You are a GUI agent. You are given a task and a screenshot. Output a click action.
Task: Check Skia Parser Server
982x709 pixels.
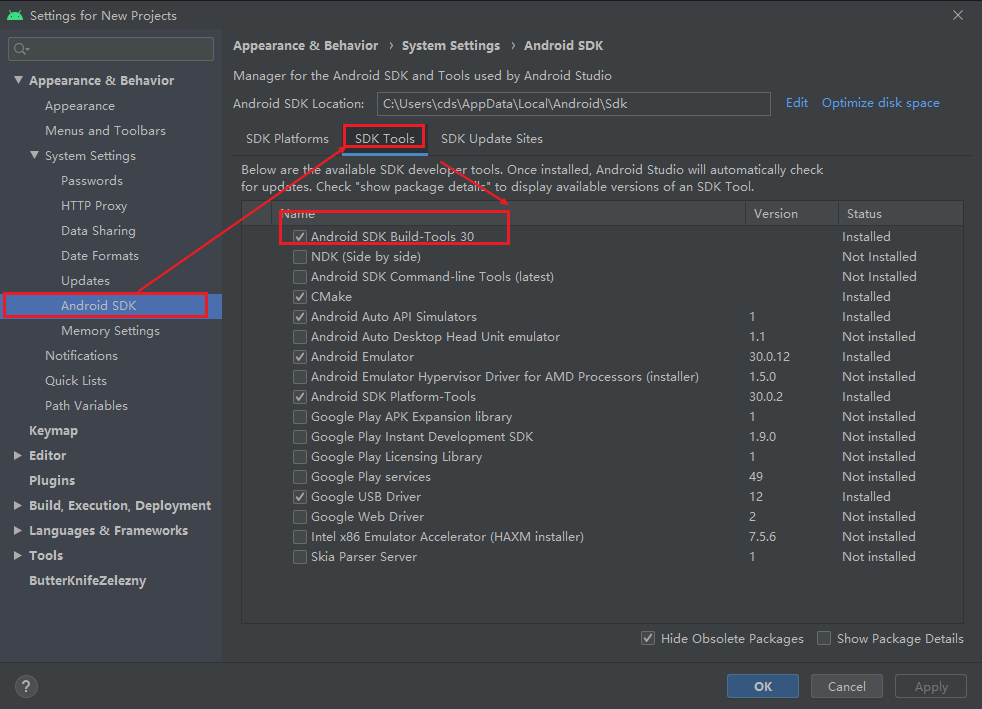click(300, 557)
